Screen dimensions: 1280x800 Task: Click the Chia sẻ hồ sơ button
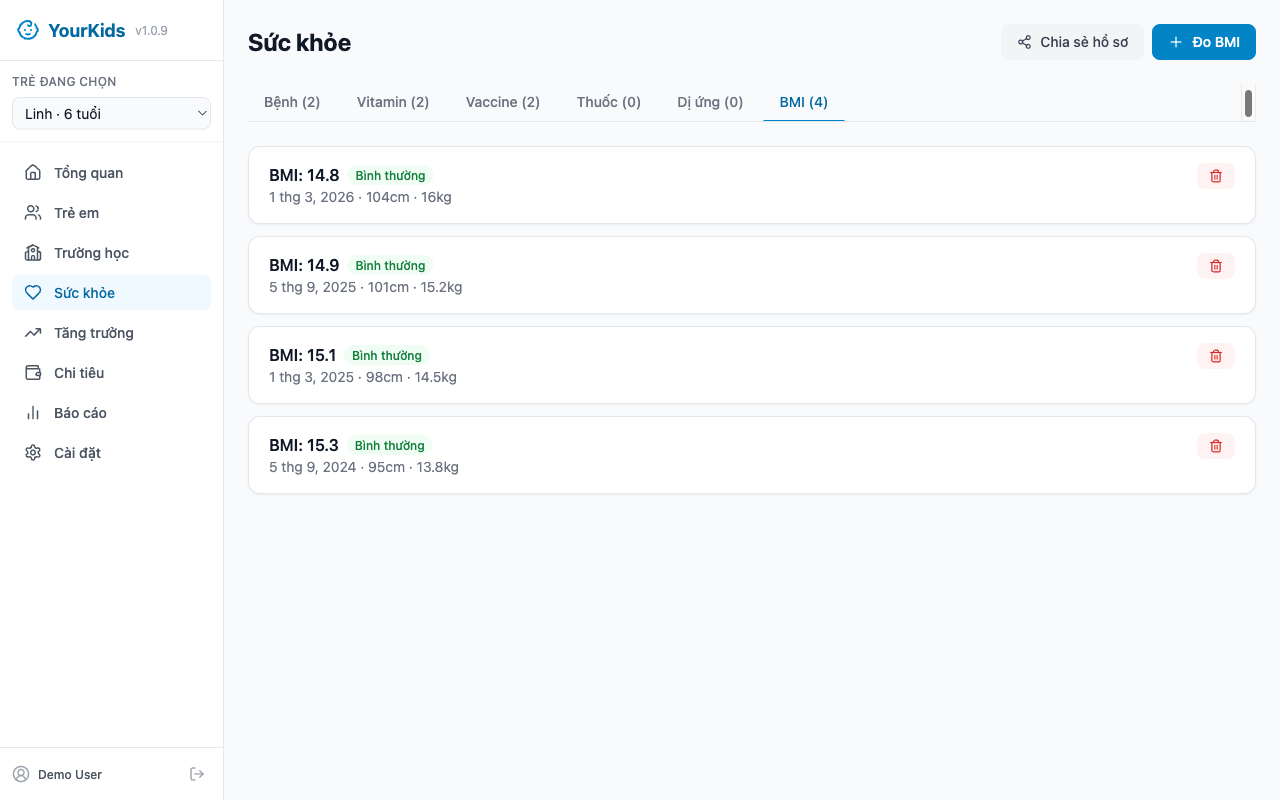[x=1072, y=42]
